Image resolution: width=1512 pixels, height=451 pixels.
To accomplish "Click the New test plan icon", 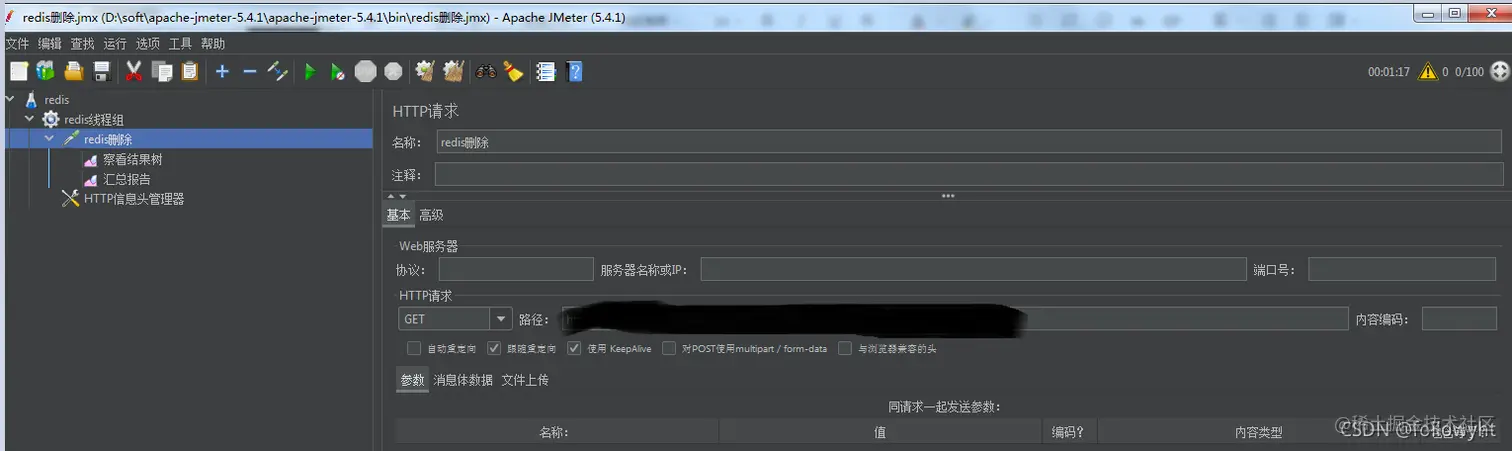I will pos(19,71).
